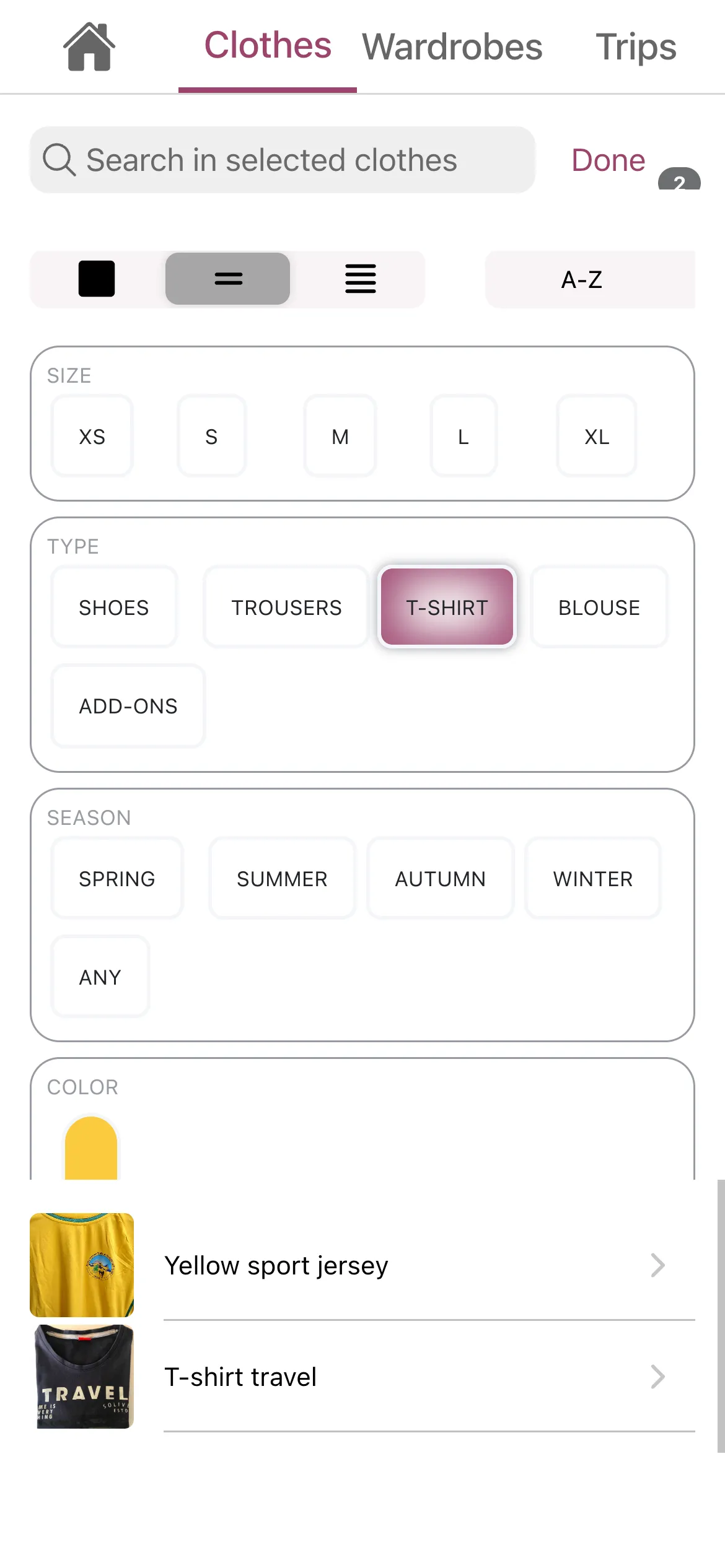Tap the selected count badge
The height and width of the screenshot is (1568, 725).
pos(679,180)
